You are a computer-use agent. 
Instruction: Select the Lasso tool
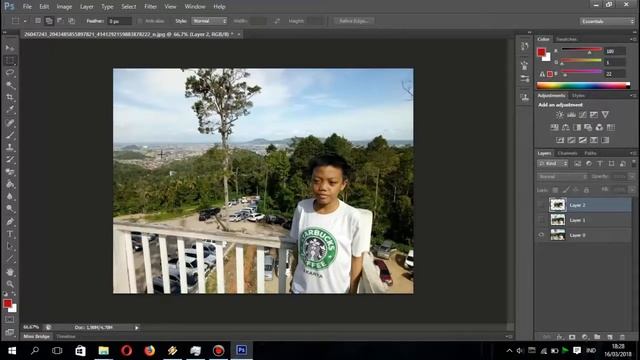[x=10, y=73]
